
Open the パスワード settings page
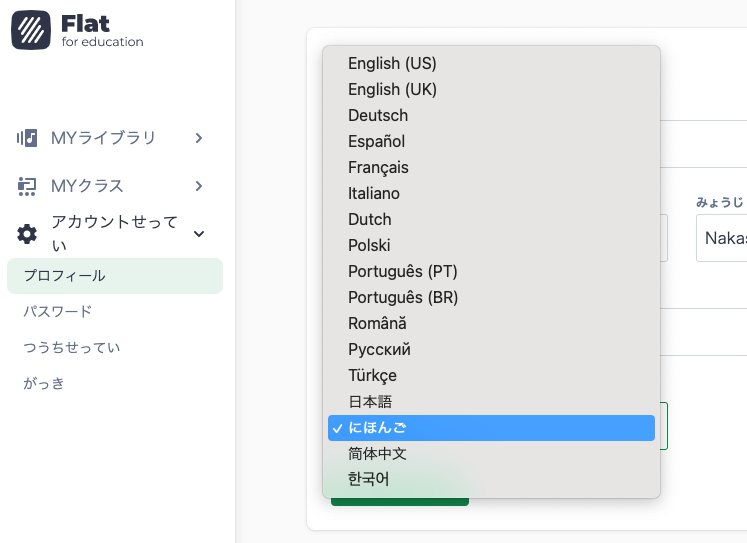[58, 312]
